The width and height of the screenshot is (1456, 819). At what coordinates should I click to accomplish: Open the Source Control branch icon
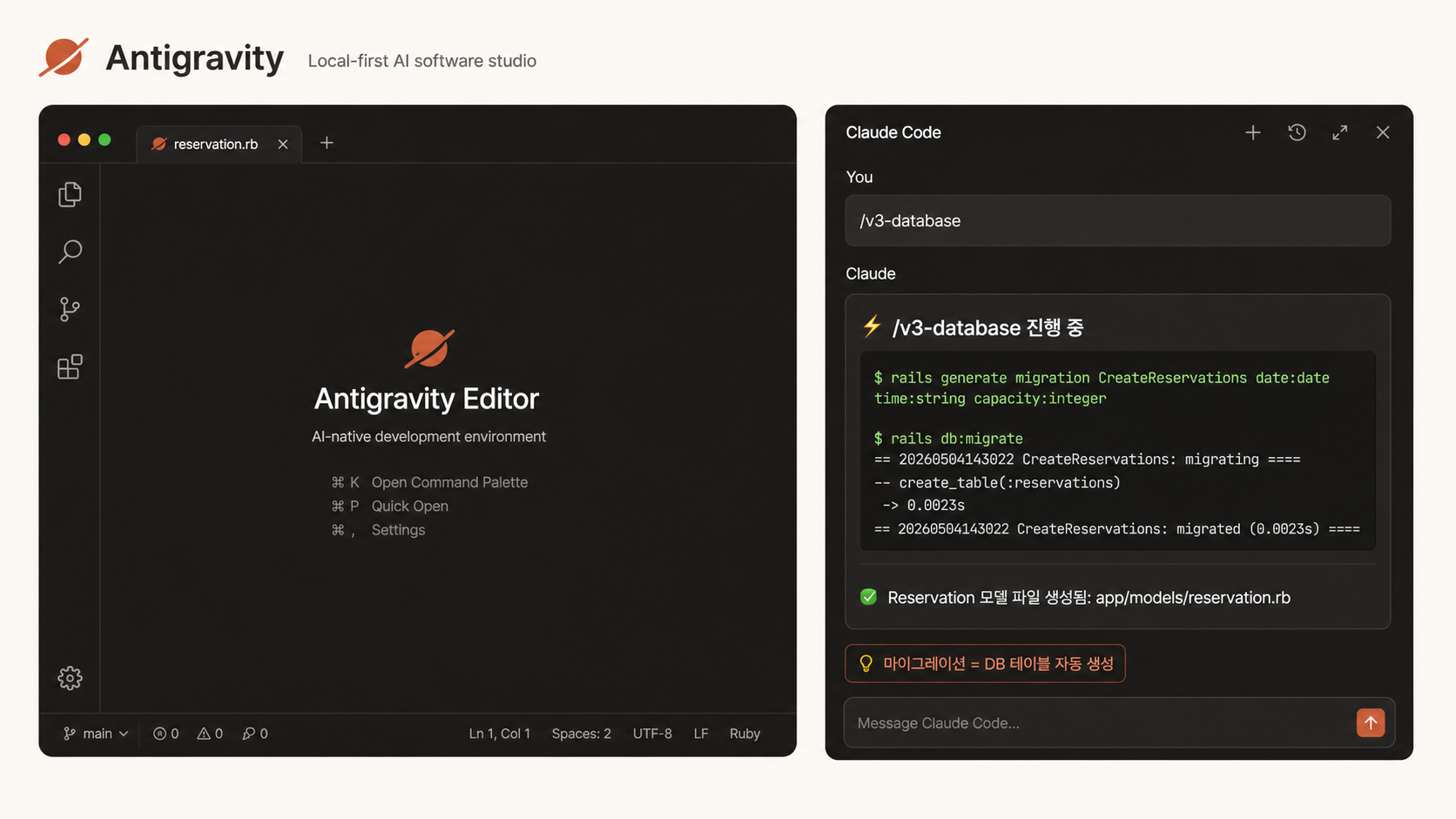pyautogui.click(x=70, y=309)
